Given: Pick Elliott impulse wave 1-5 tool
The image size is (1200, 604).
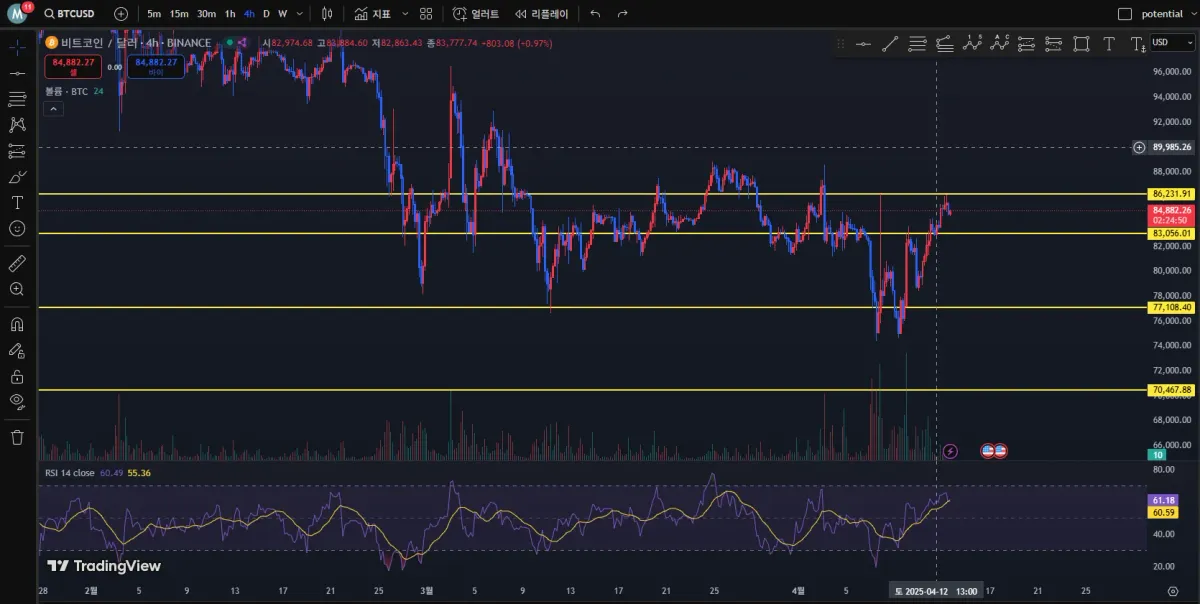Looking at the screenshot, I should pos(972,43).
